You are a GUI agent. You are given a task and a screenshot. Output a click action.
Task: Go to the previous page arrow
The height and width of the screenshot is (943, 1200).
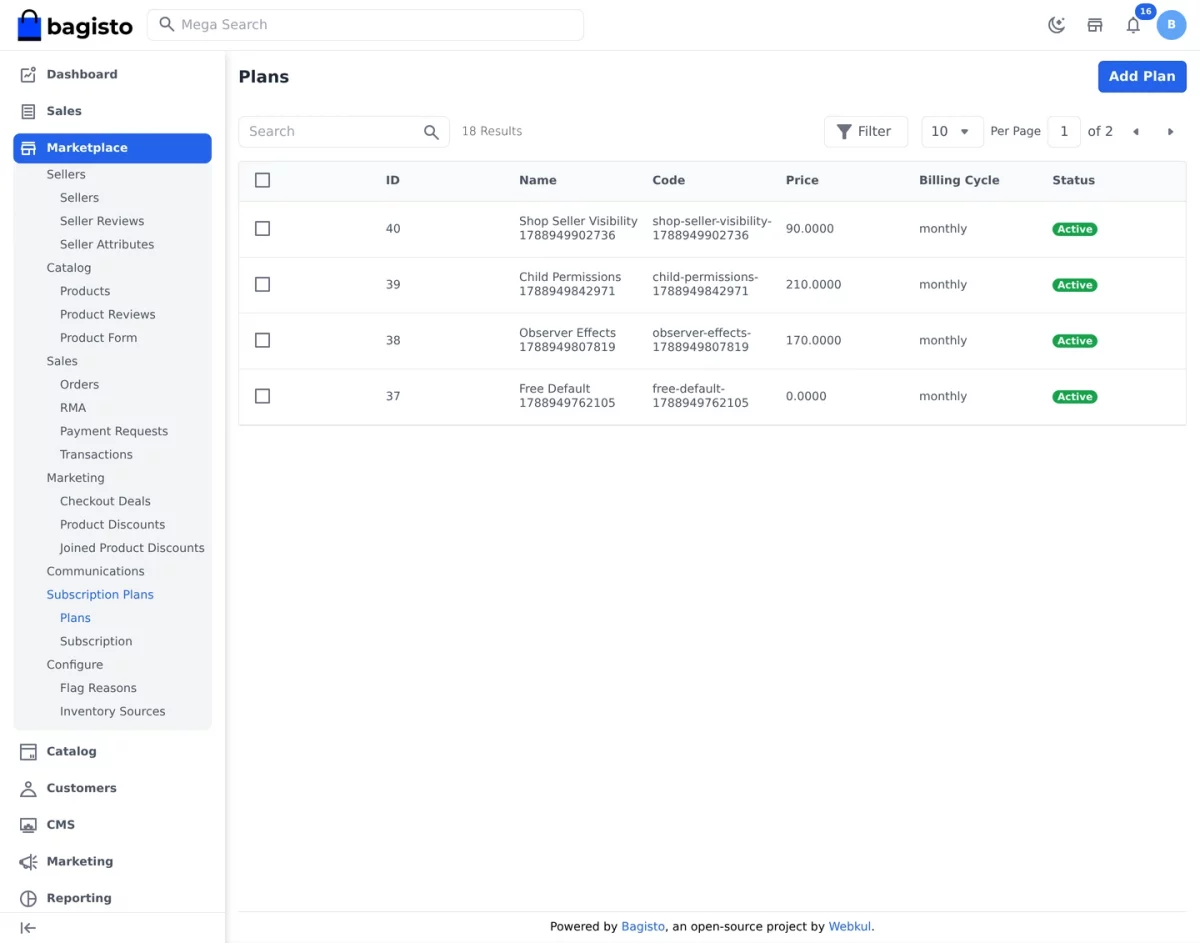1136,132
